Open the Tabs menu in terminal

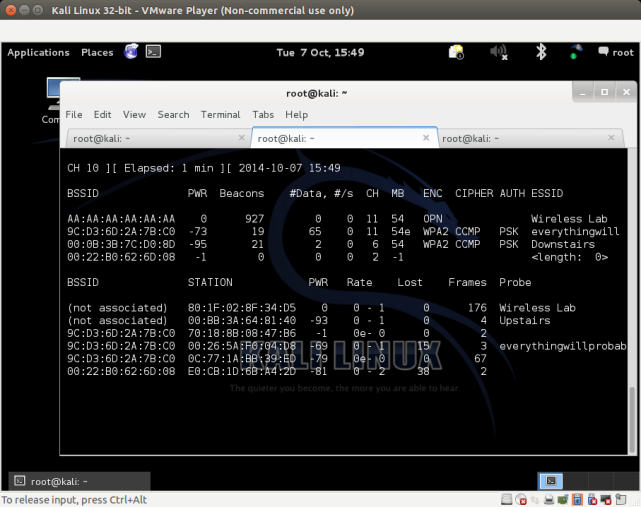pyautogui.click(x=263, y=115)
